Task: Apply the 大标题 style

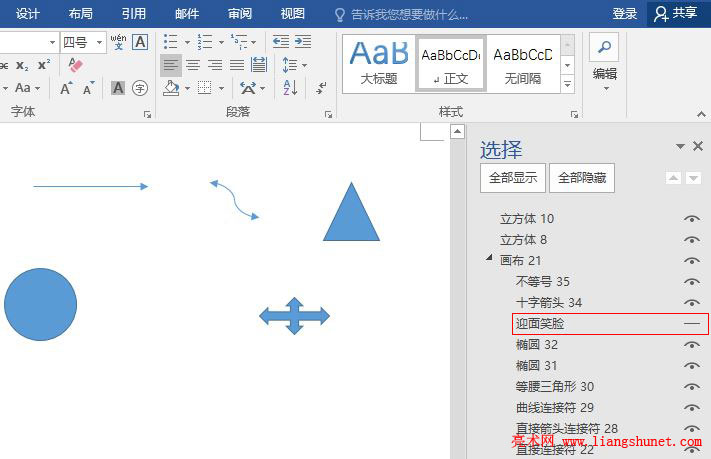Action: (379, 64)
